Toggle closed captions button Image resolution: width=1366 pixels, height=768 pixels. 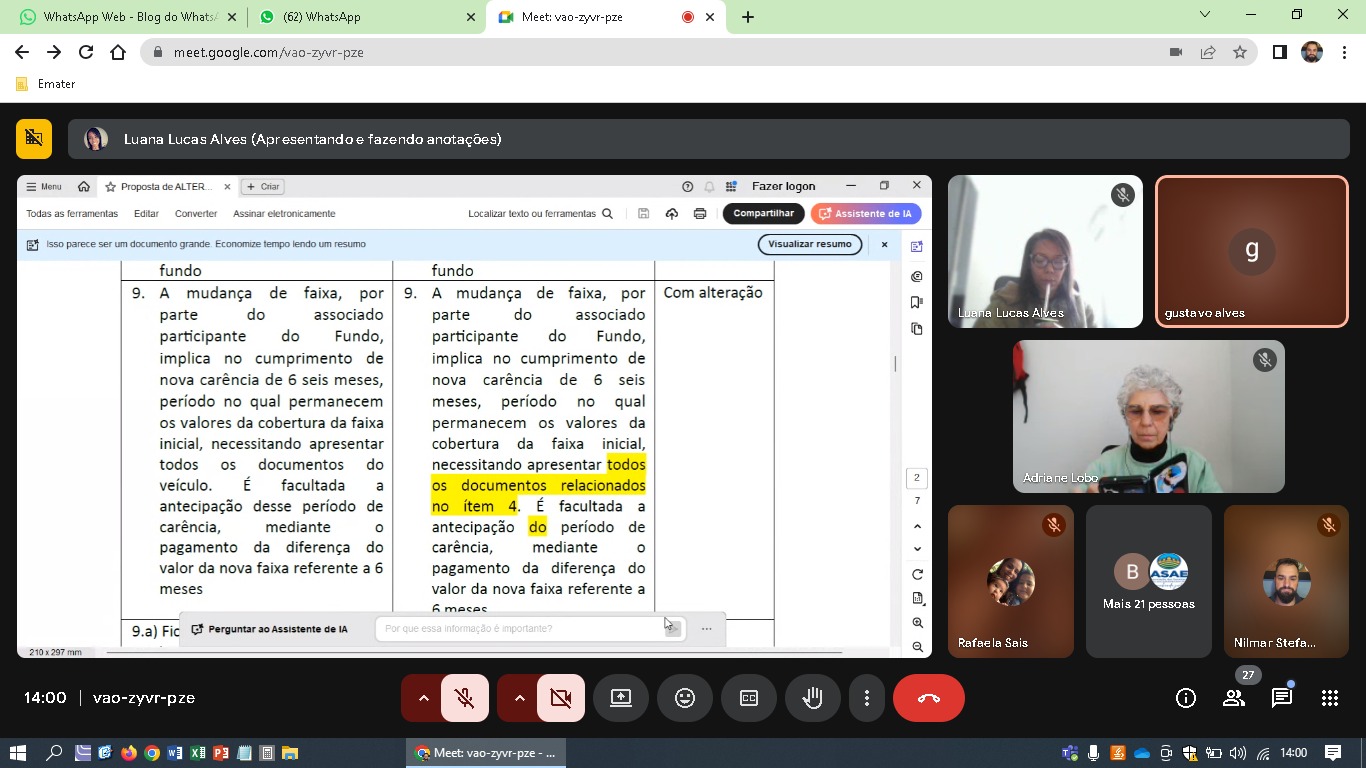(x=749, y=698)
